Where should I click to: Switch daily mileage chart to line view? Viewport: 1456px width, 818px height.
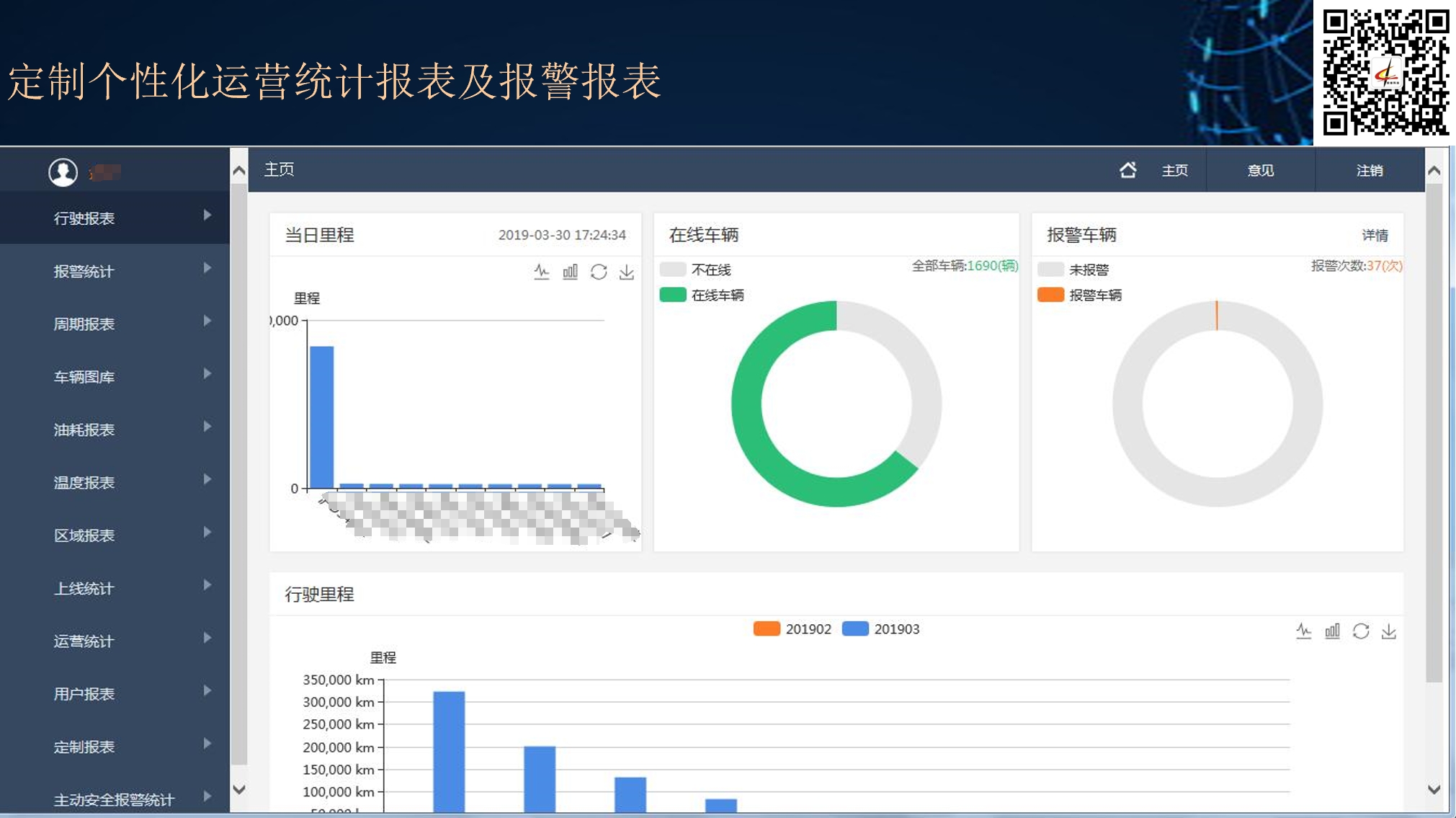[541, 272]
